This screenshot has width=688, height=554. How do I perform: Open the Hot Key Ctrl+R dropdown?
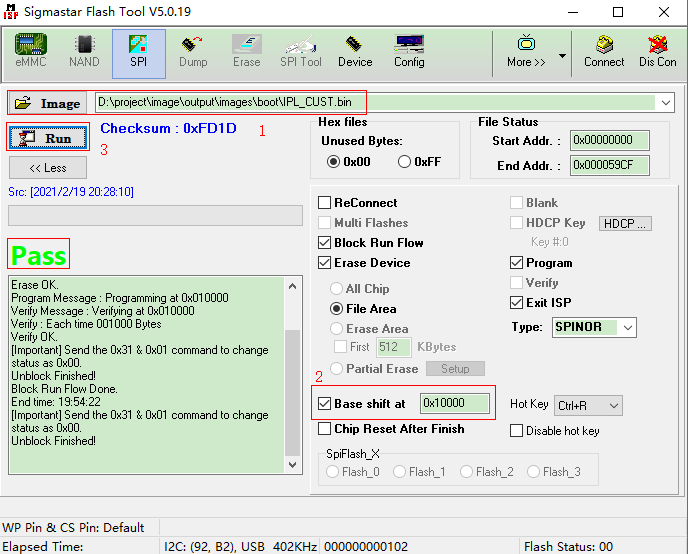point(613,405)
